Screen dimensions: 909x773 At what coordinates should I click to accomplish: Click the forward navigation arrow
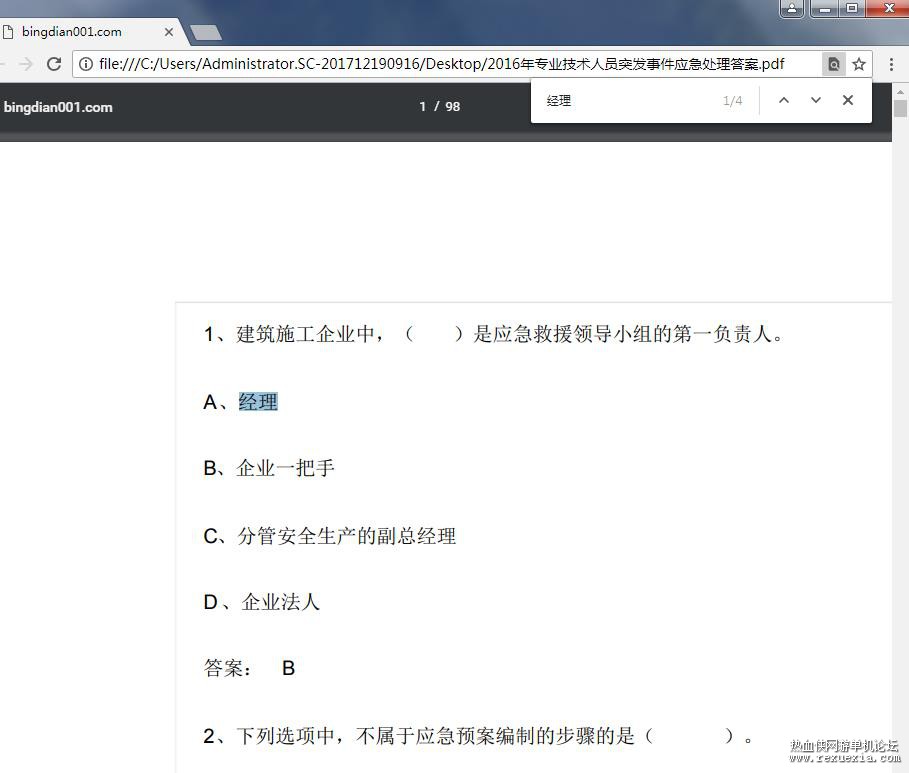26,64
